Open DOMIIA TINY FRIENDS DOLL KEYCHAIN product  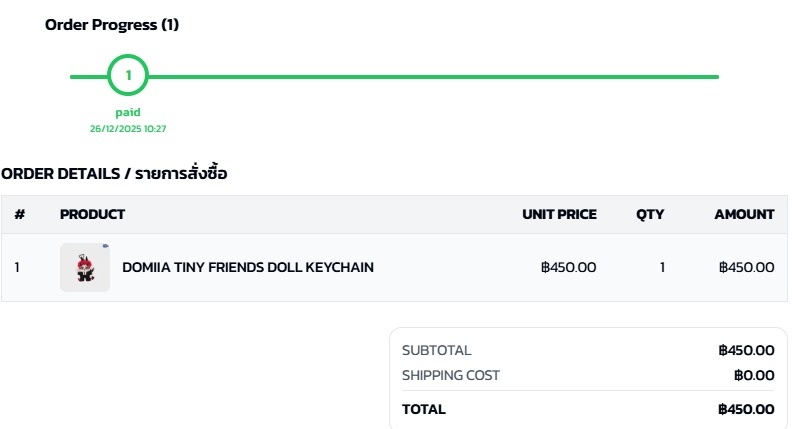click(248, 267)
